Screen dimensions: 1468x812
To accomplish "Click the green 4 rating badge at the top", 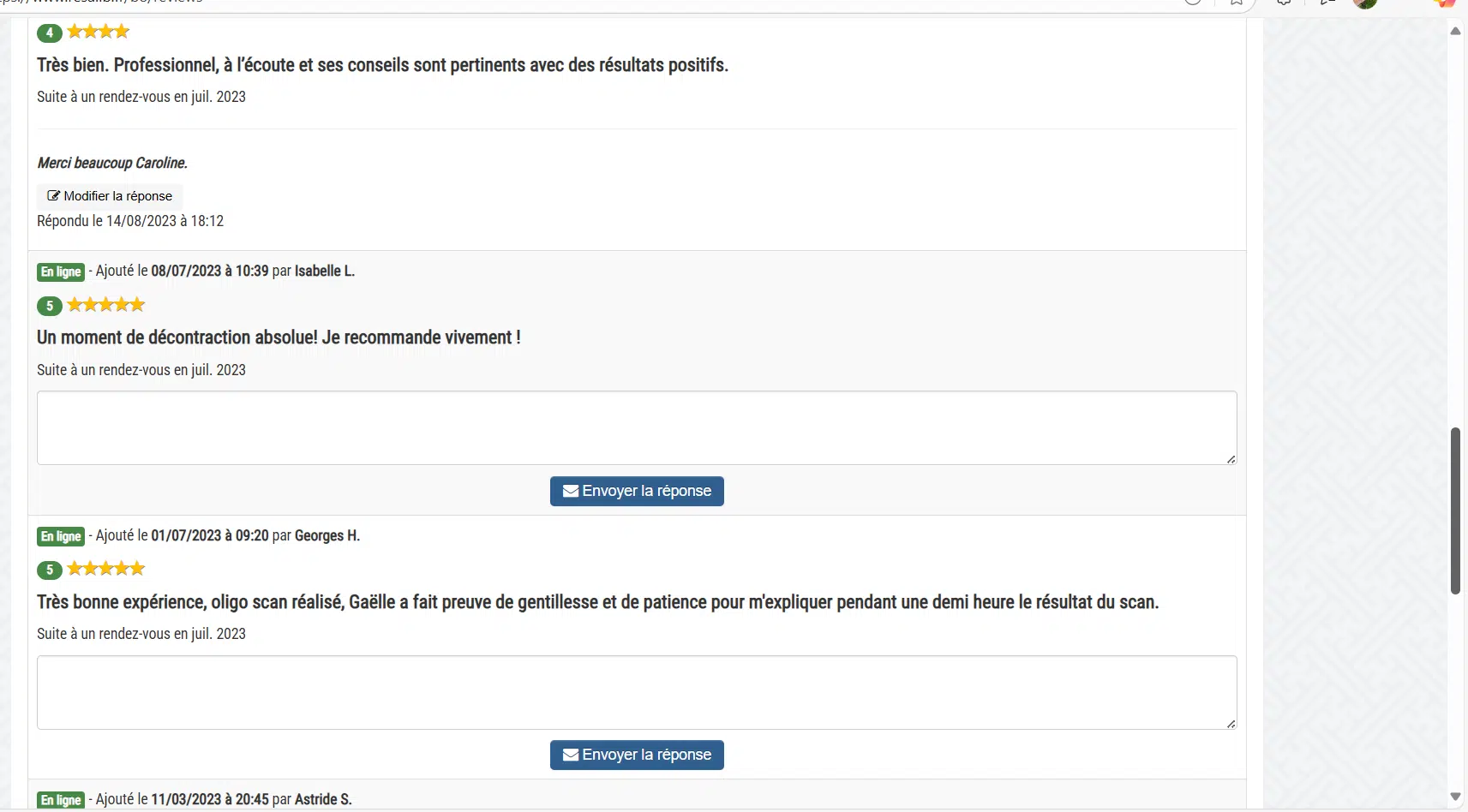I will (50, 33).
